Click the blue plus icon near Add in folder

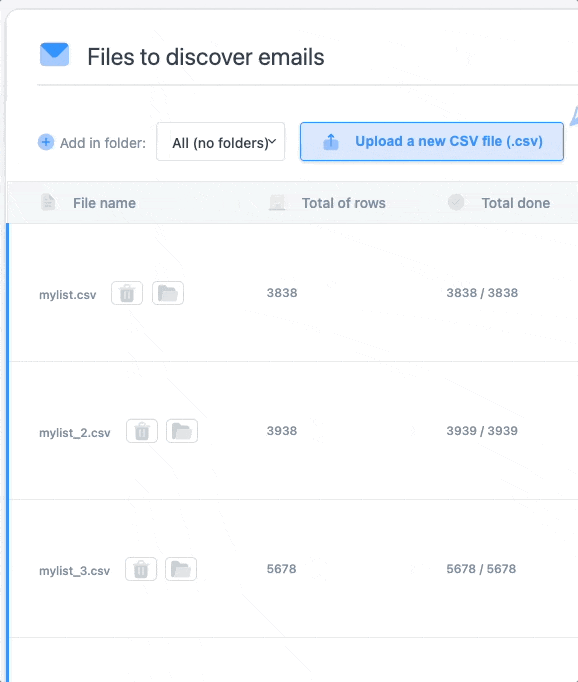pos(46,142)
